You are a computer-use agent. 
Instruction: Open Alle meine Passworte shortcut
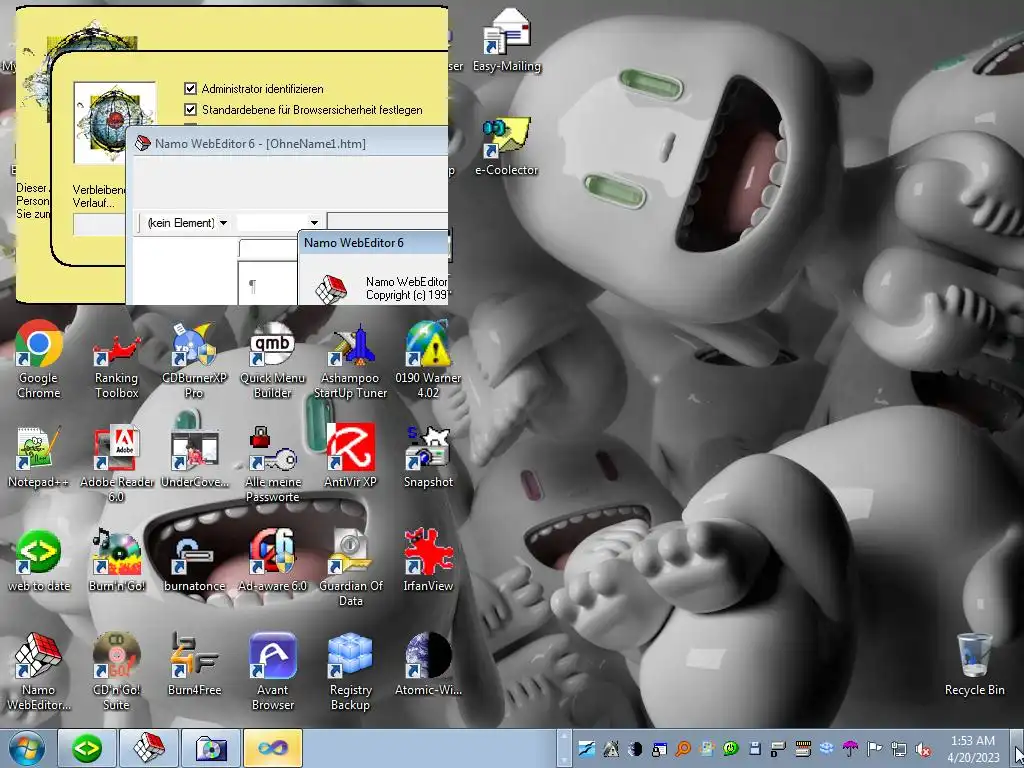272,462
